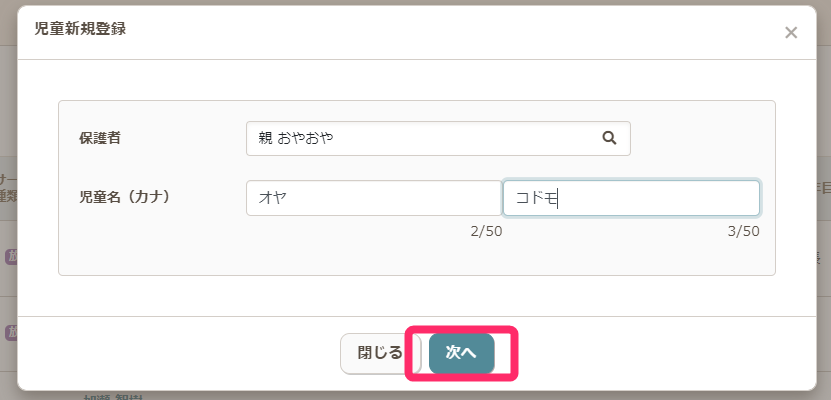The width and height of the screenshot is (831, 400).
Task: Click the lower purple badge behind dialog's left edge
Action: point(11,330)
